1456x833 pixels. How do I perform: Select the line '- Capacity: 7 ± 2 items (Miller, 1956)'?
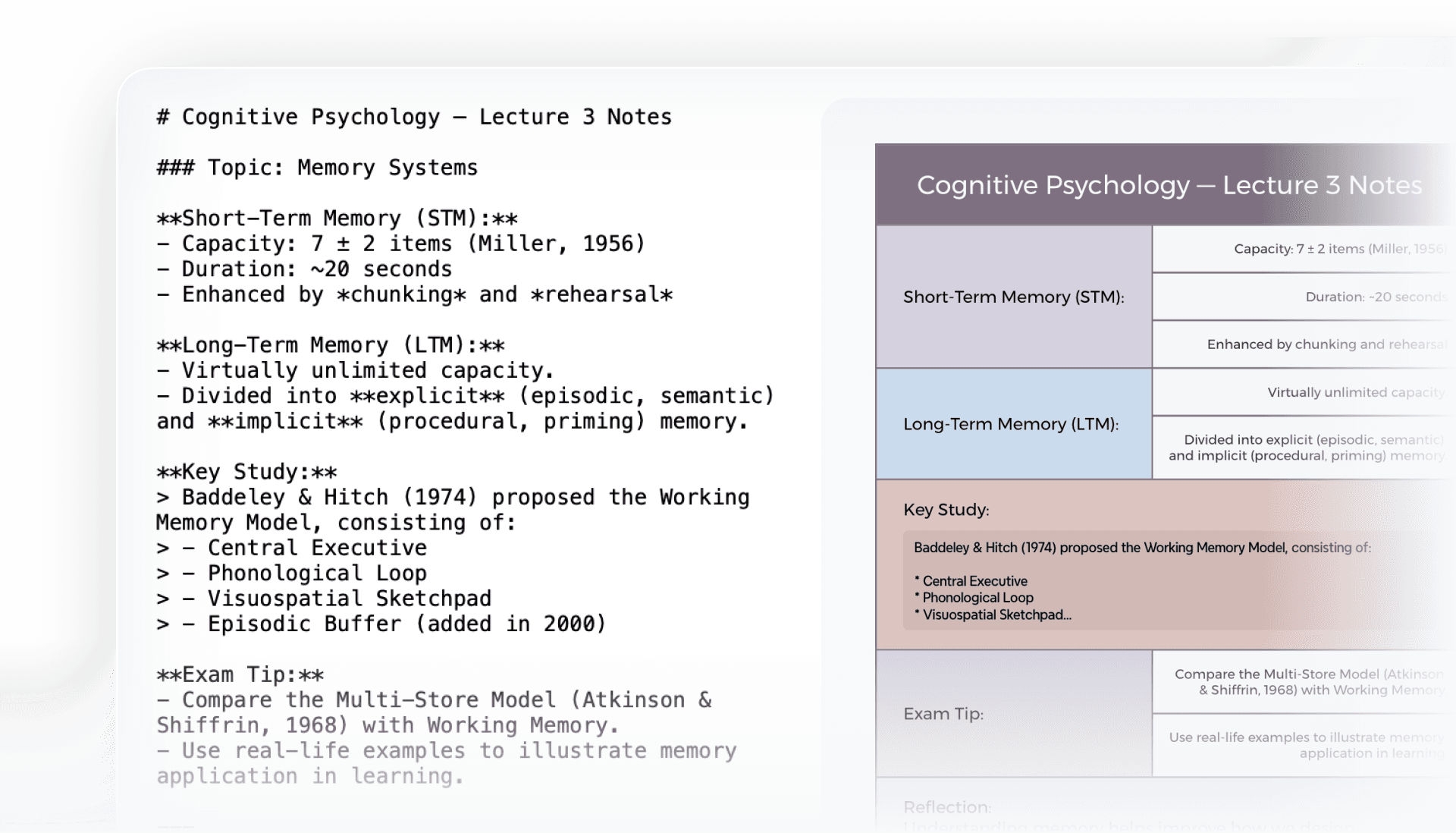[400, 244]
